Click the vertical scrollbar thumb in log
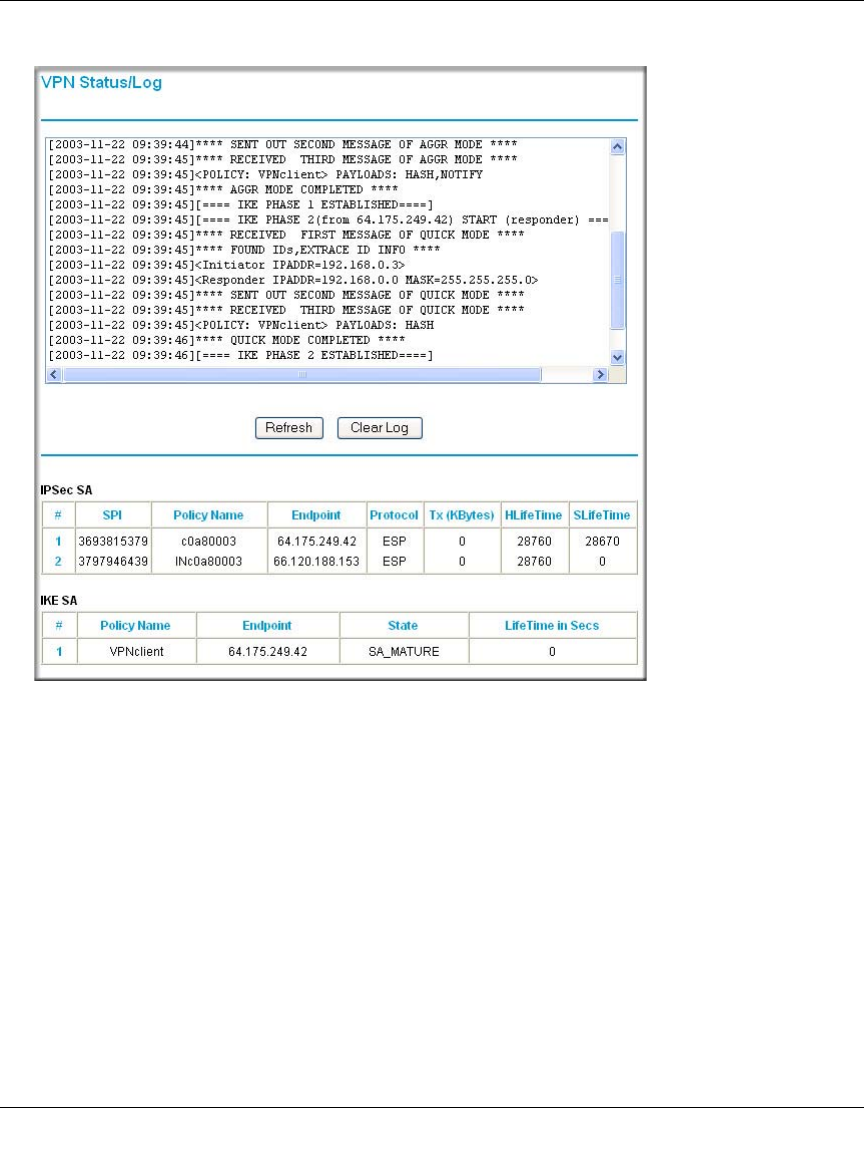The width and height of the screenshot is (864, 1170). point(618,280)
